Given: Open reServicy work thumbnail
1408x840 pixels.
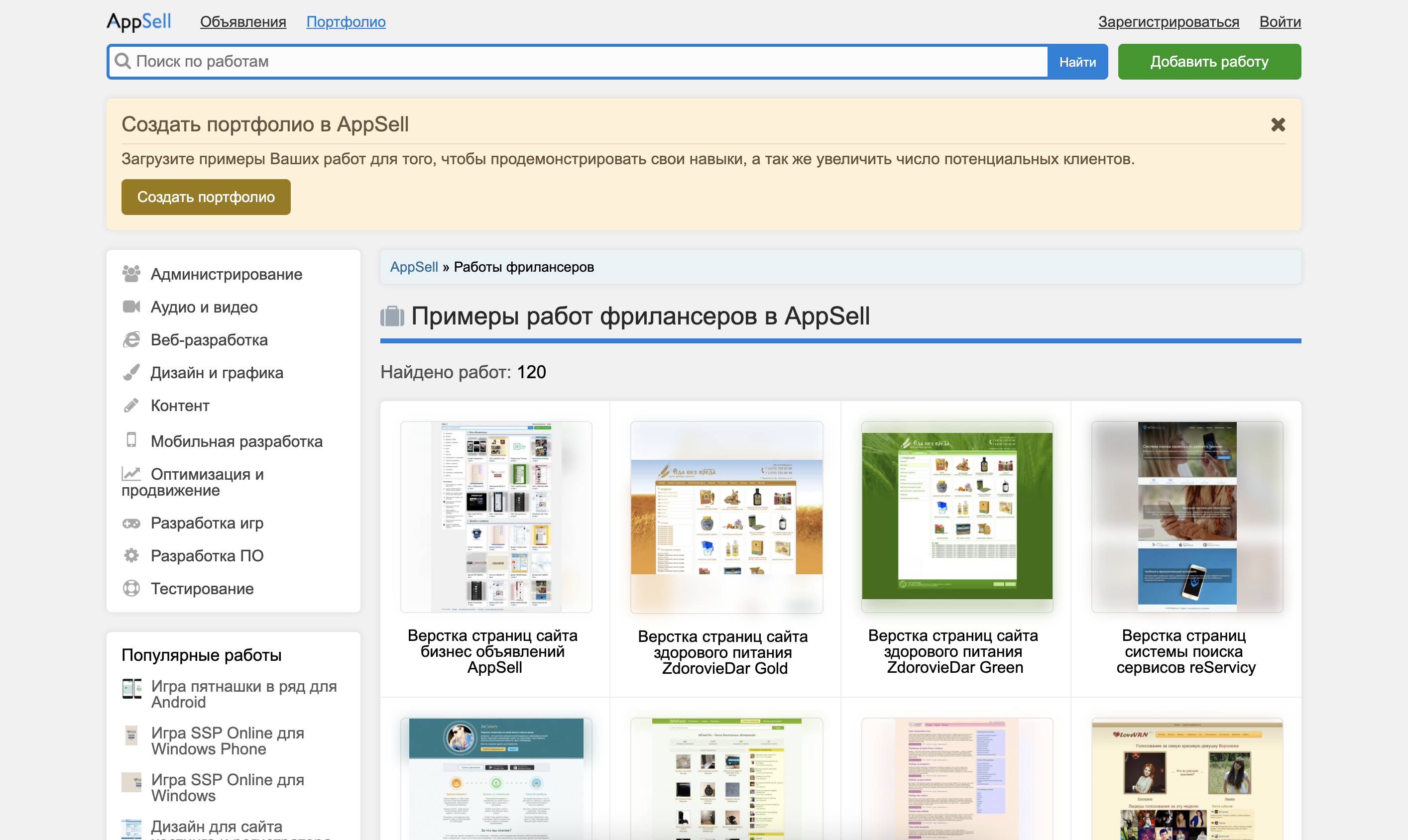Looking at the screenshot, I should pyautogui.click(x=1186, y=517).
